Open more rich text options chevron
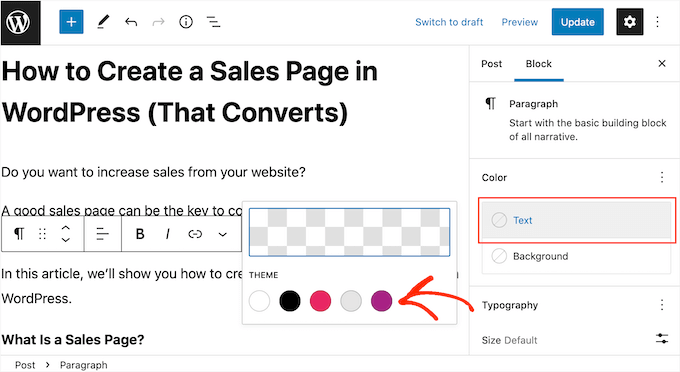 click(222, 235)
